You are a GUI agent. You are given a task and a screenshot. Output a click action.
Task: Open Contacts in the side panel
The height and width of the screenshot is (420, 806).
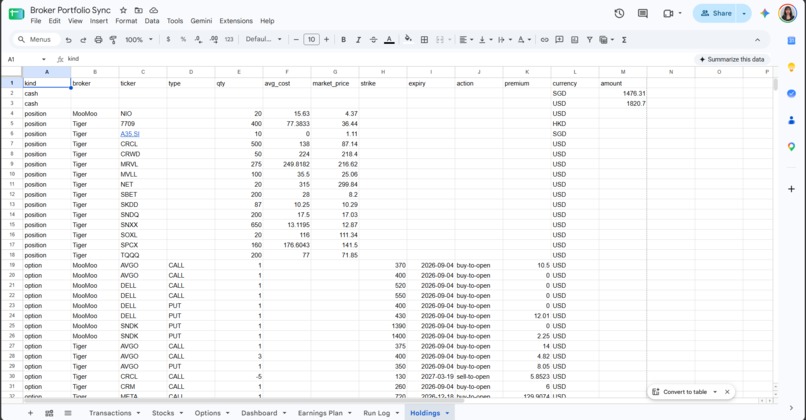(x=792, y=120)
